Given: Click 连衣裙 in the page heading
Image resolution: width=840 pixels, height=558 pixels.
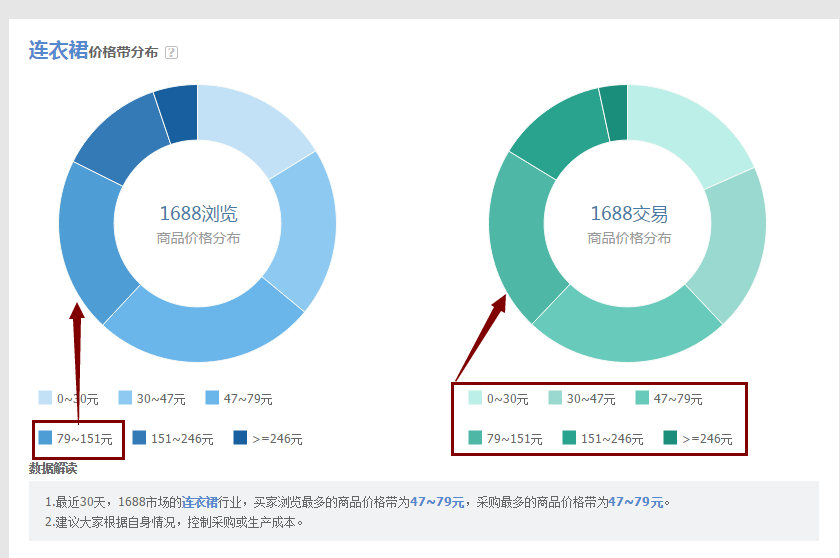Looking at the screenshot, I should (x=58, y=50).
